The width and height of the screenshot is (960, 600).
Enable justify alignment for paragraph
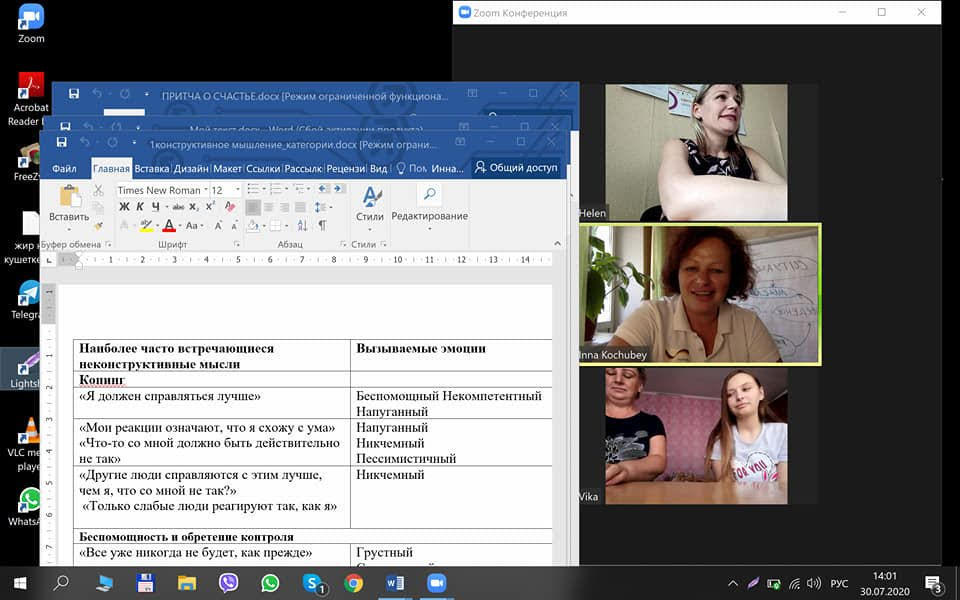(x=300, y=207)
